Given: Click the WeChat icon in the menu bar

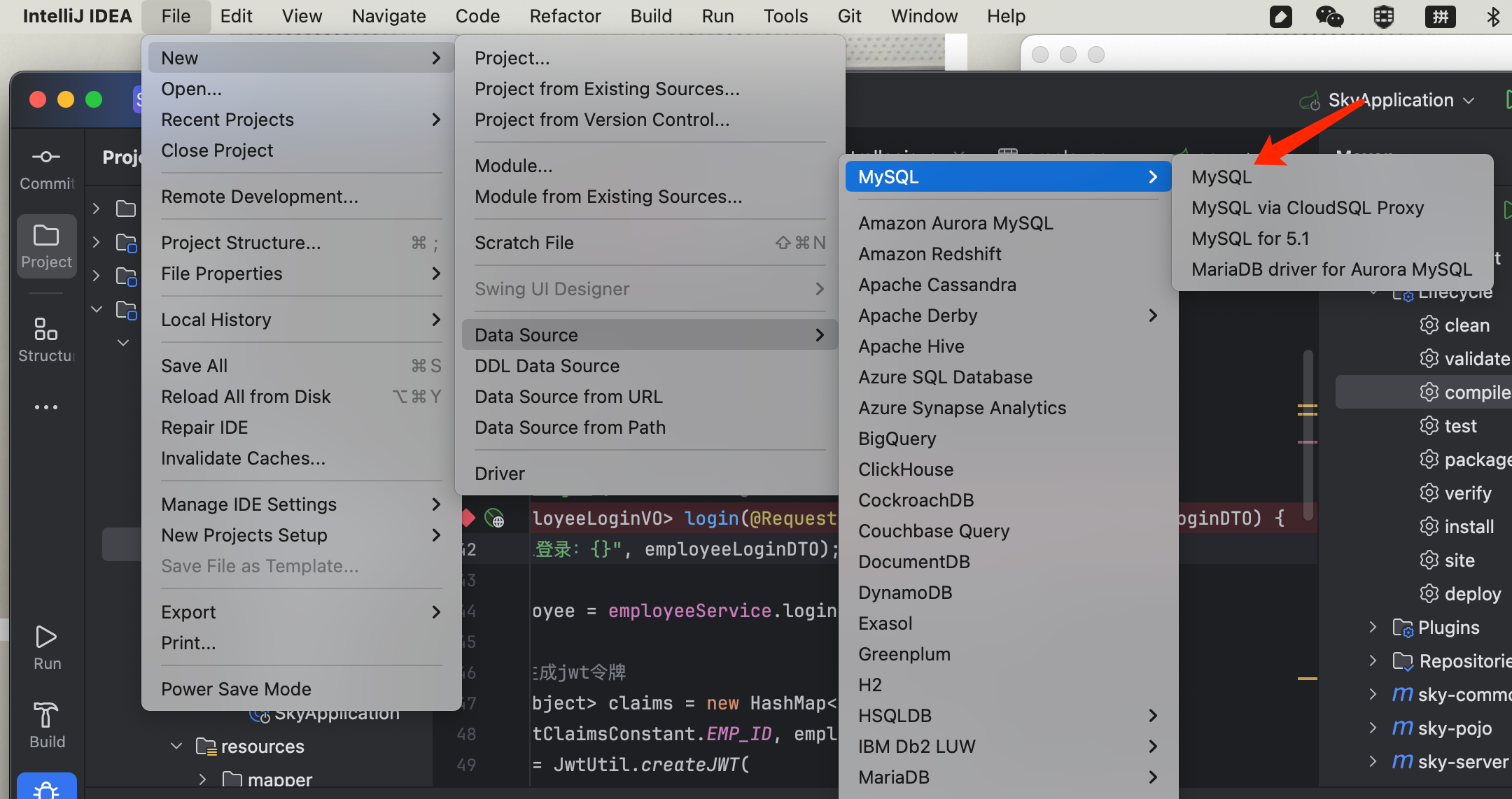Looking at the screenshot, I should 1330,16.
